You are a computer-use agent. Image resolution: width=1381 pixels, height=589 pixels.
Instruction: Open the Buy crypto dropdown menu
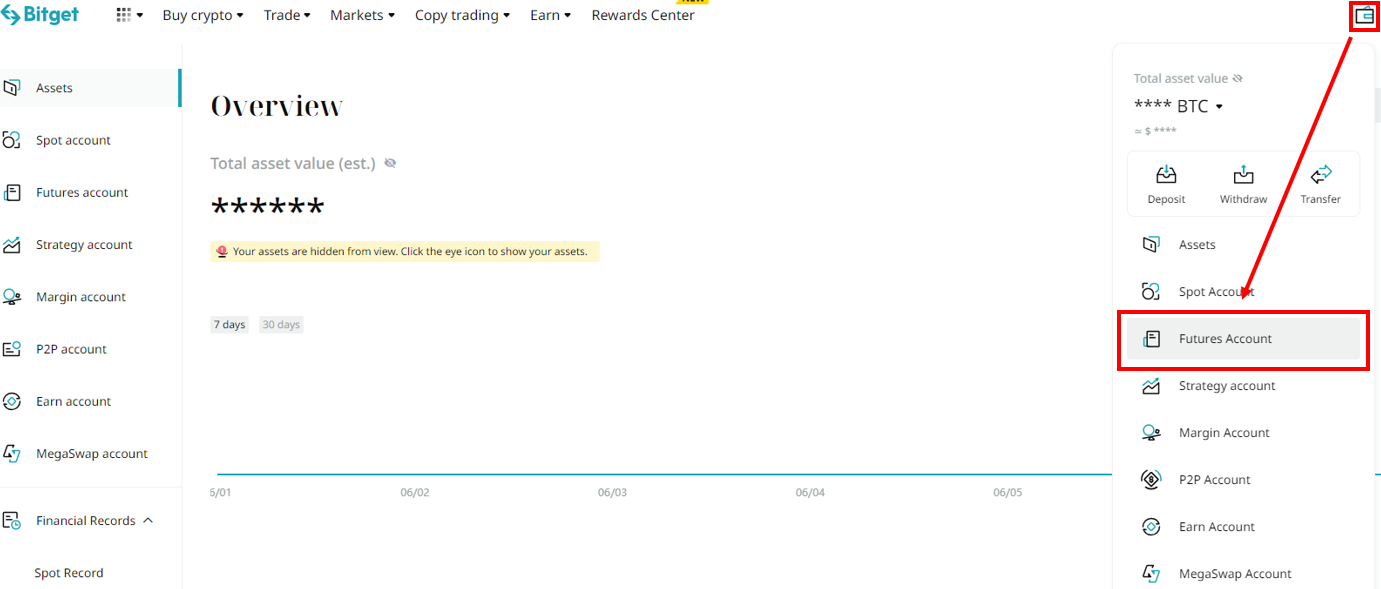(202, 15)
